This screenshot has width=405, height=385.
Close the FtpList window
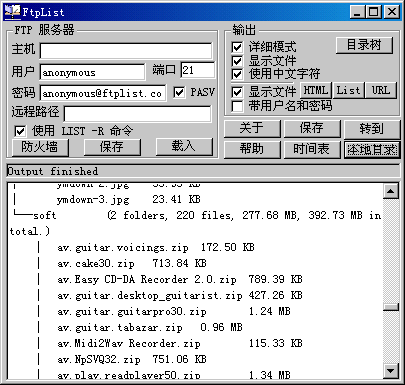tap(392, 12)
